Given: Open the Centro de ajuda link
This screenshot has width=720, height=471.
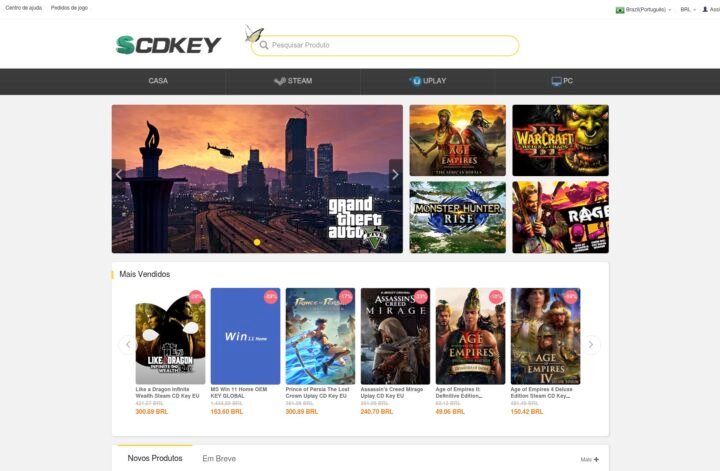Looking at the screenshot, I should pos(23,8).
